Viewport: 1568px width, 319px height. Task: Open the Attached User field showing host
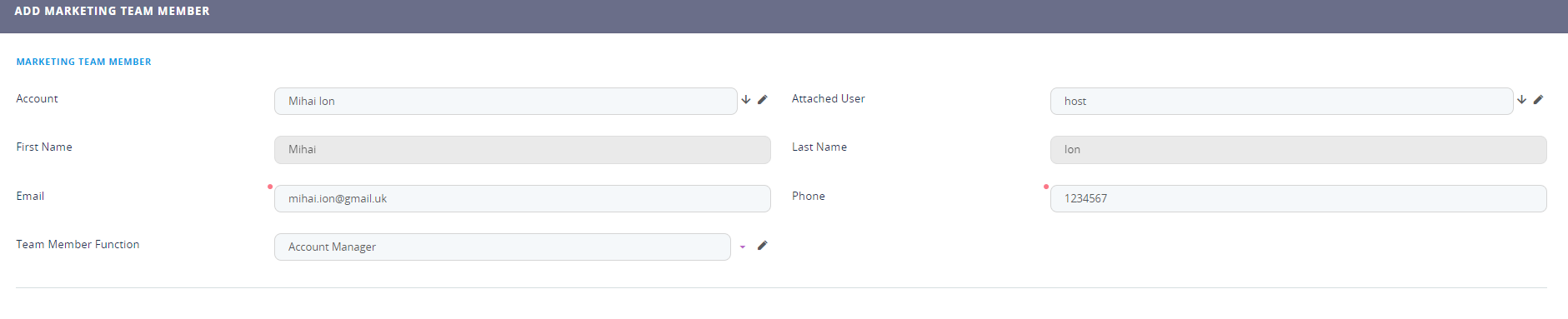(1282, 101)
